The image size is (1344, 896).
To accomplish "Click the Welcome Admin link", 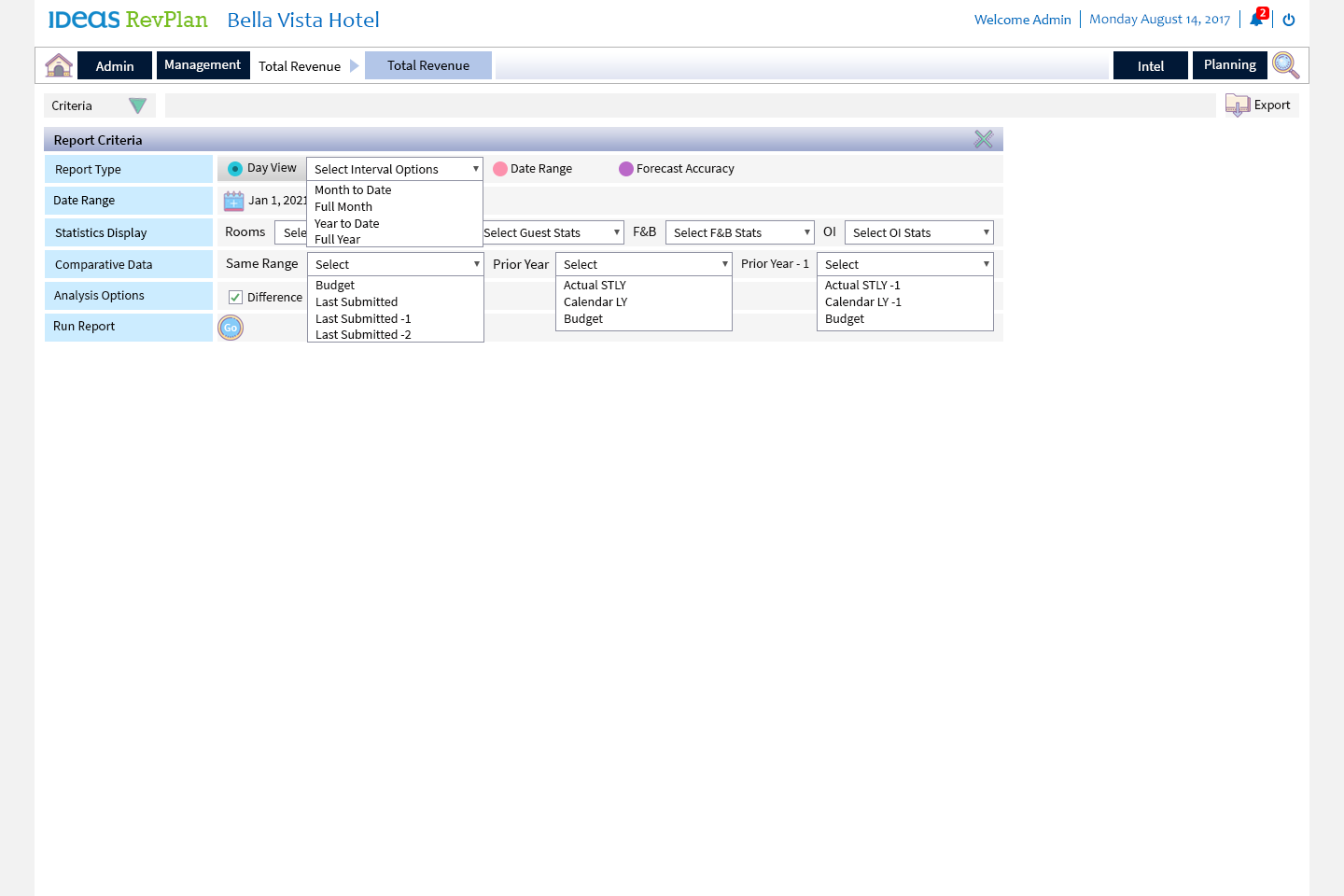I will pyautogui.click(x=1022, y=20).
